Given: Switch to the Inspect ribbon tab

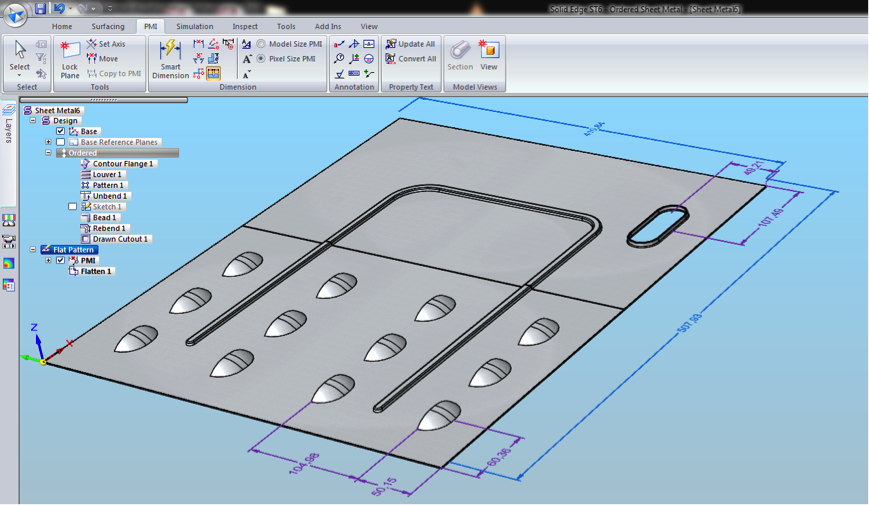Looking at the screenshot, I should (245, 26).
